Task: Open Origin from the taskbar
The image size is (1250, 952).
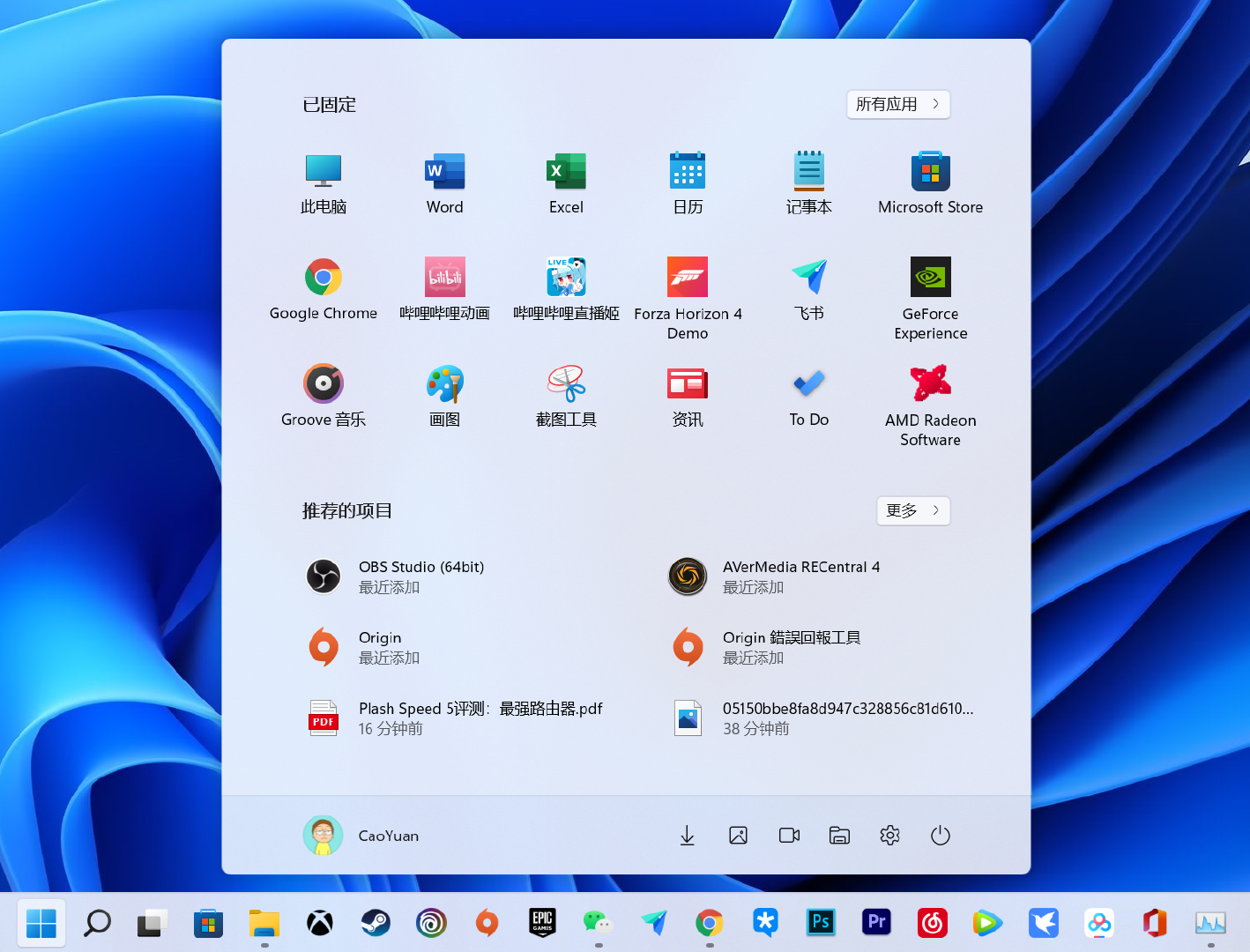Action: click(487, 923)
